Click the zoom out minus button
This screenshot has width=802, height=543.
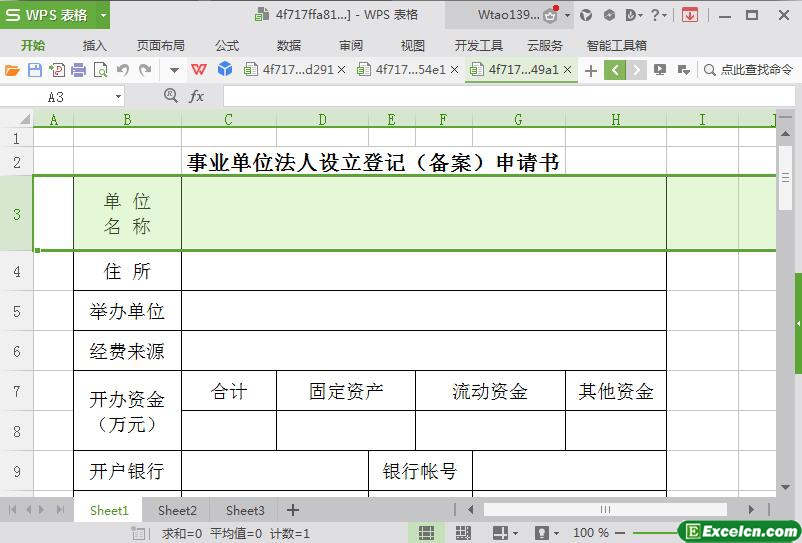click(x=620, y=533)
